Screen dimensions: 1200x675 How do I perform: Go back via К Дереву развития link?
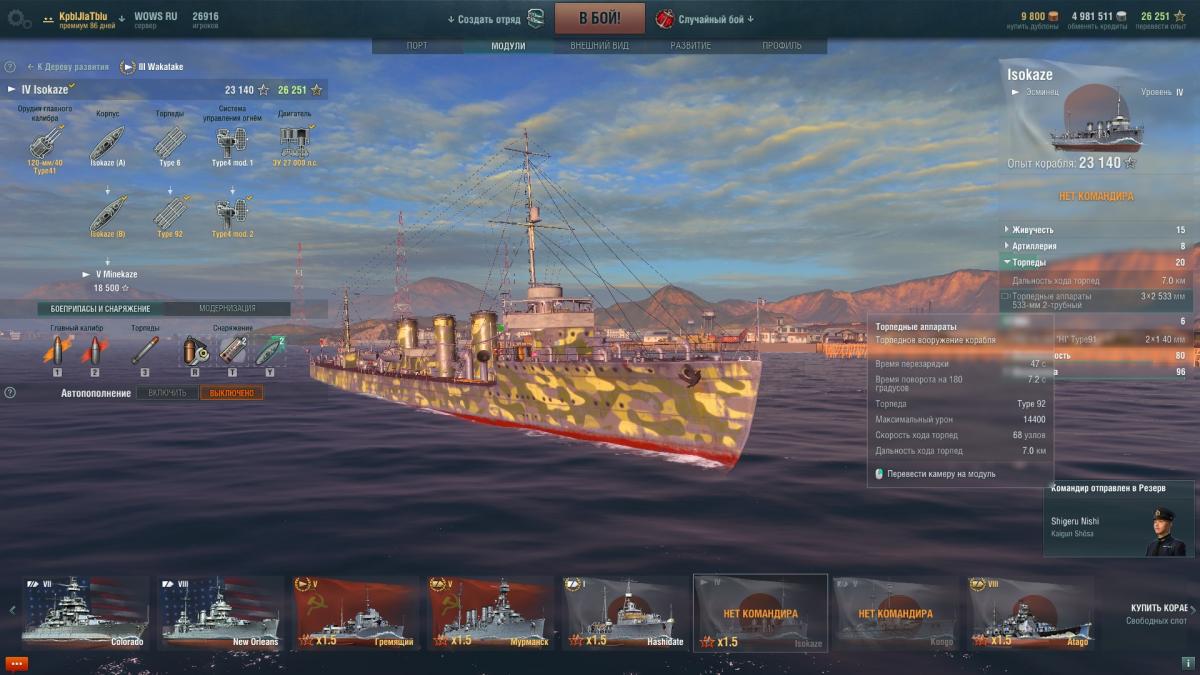pos(68,67)
